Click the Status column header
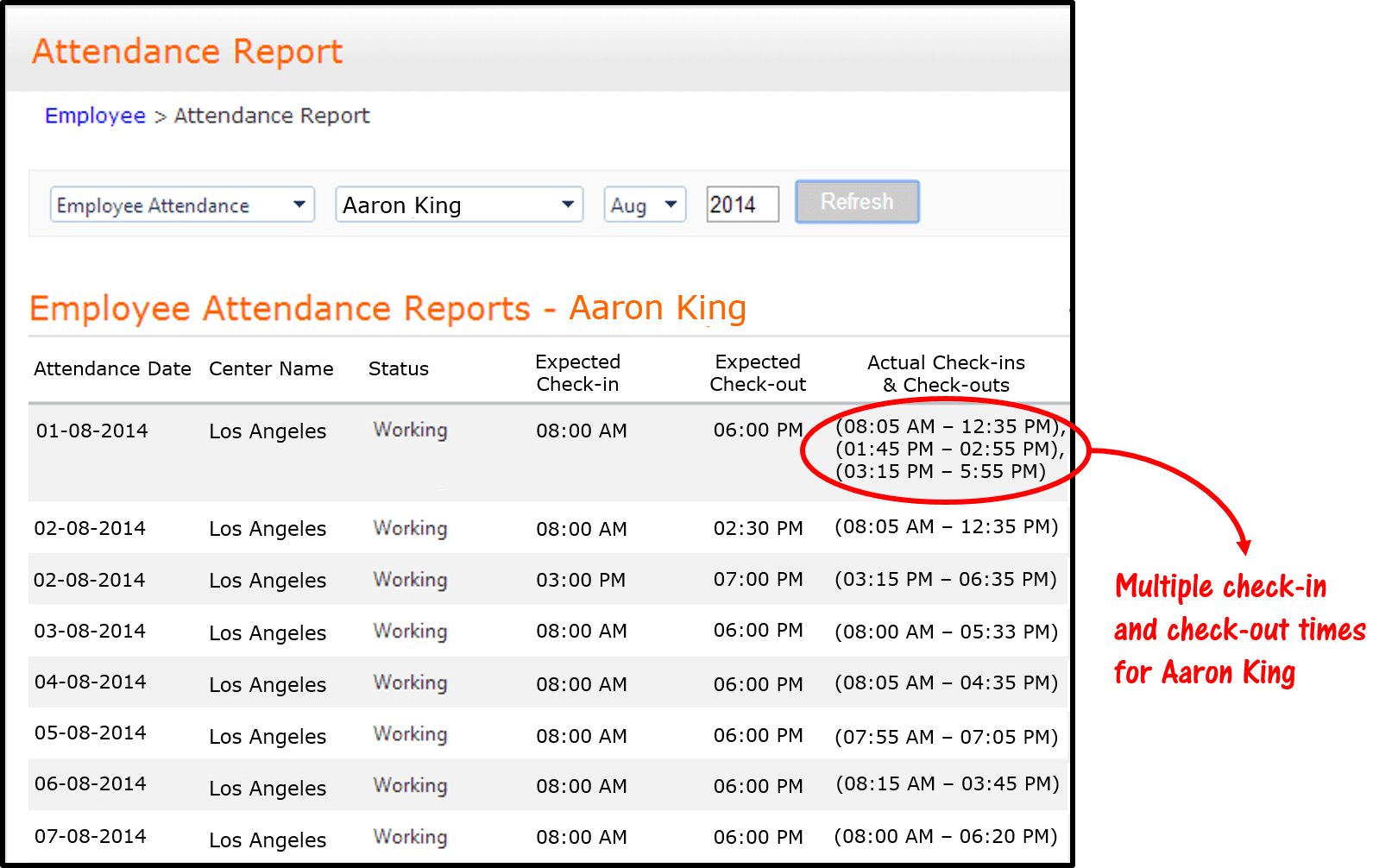The width and height of the screenshot is (1398, 868). pos(398,368)
